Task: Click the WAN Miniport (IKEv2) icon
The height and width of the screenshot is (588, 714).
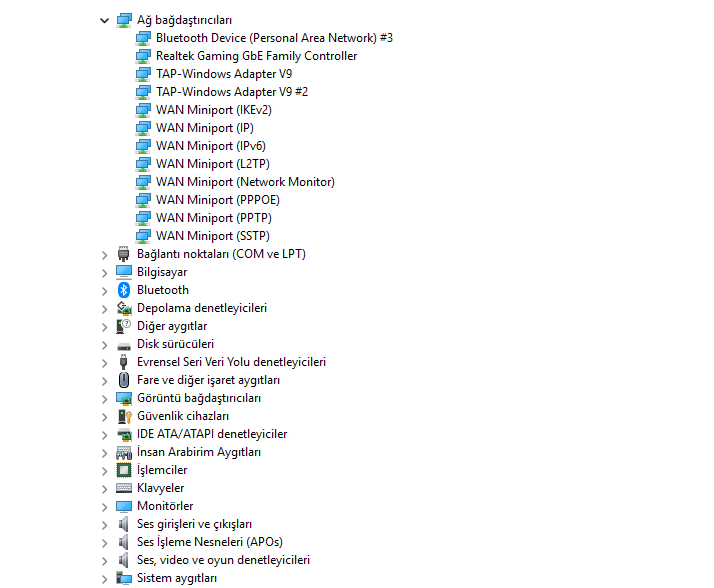Action: click(x=143, y=110)
